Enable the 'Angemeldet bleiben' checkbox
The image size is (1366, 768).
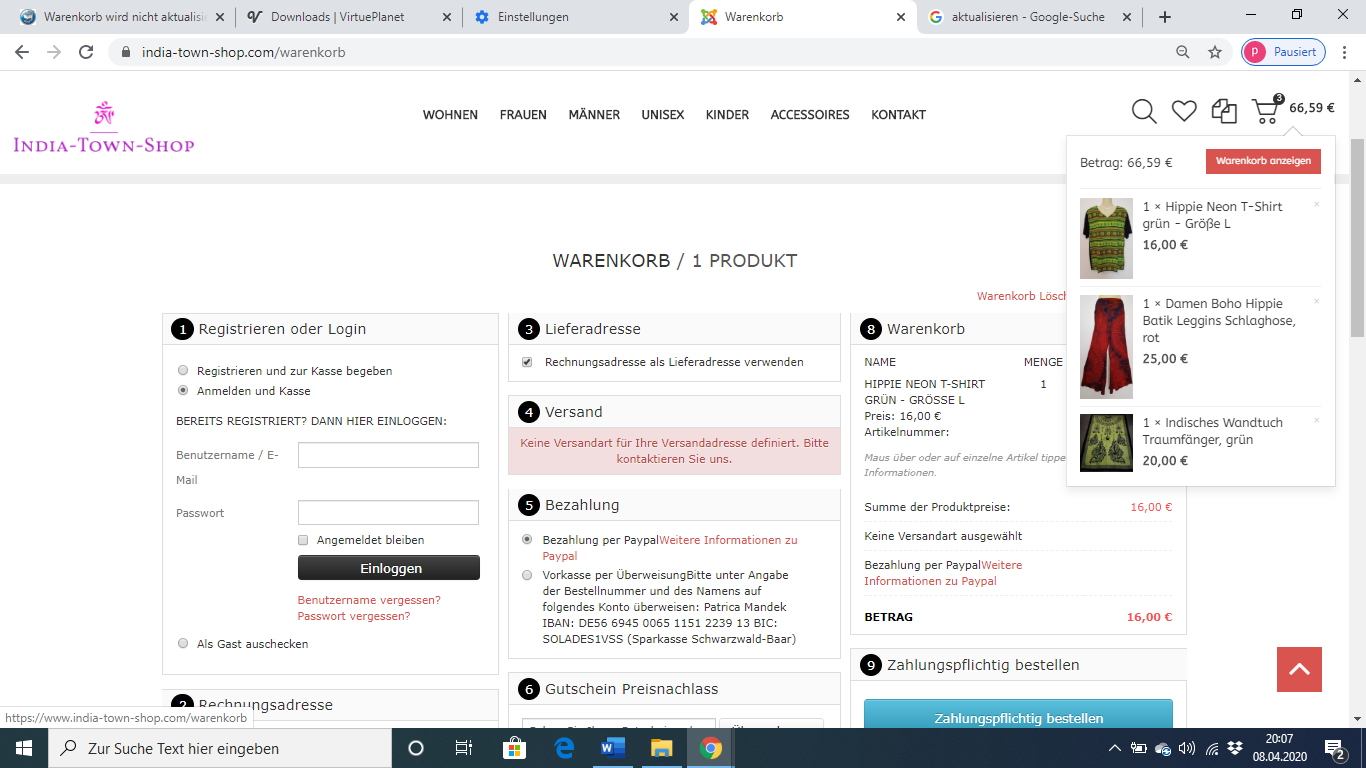click(303, 540)
